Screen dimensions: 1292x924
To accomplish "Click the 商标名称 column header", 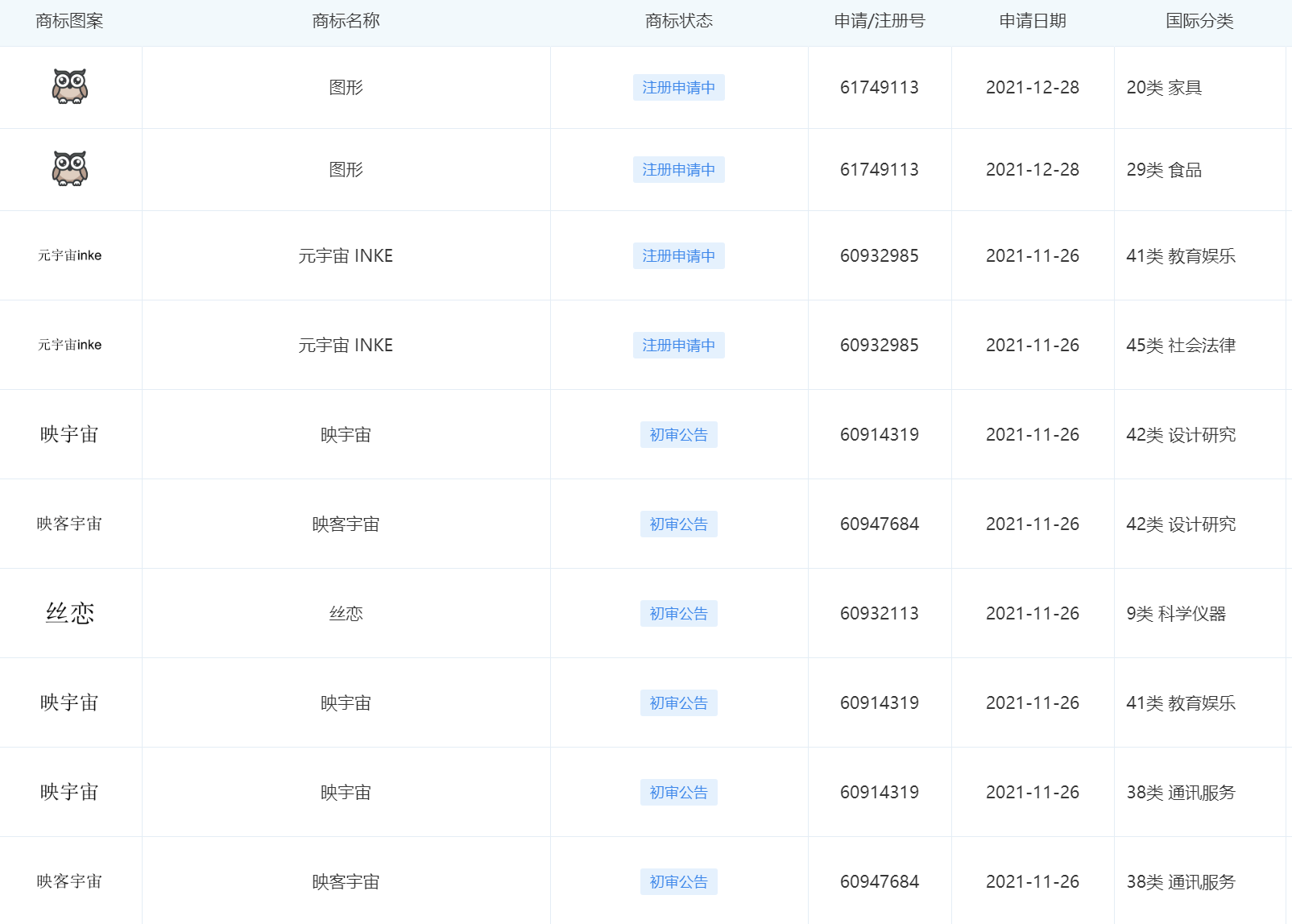I will (346, 21).
